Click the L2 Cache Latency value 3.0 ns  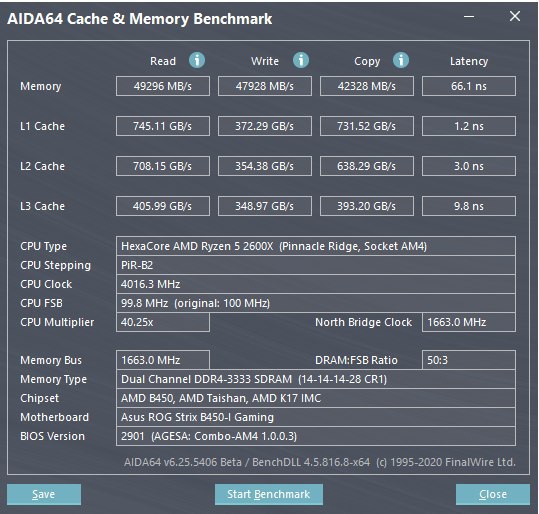coord(469,166)
